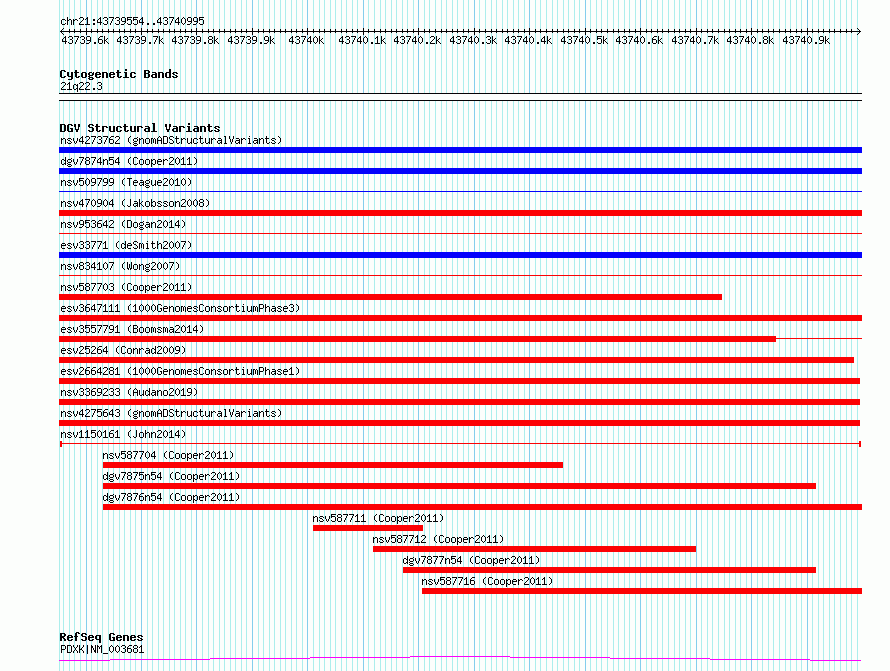Click the thin blue line under nsv509799

(x=460, y=192)
